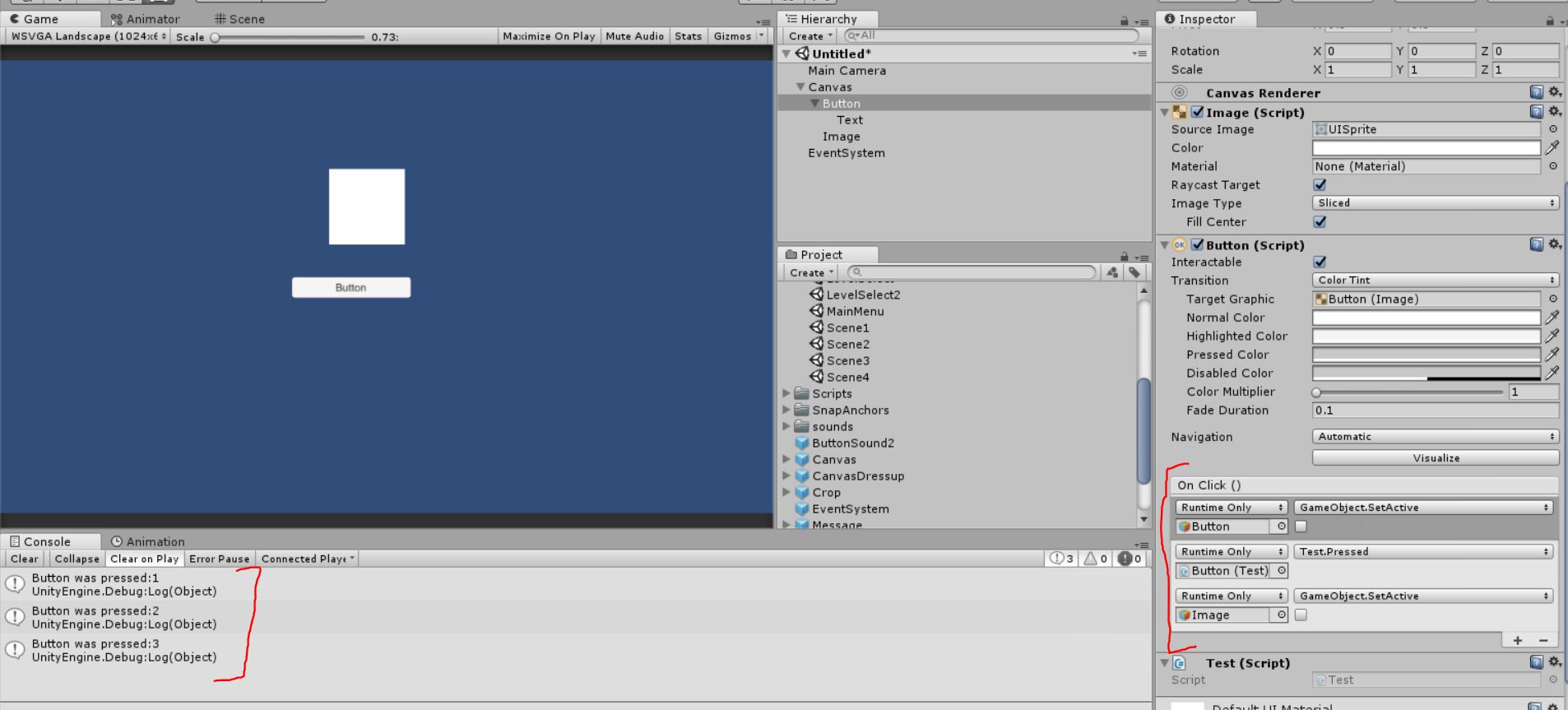1568x710 pixels.
Task: Open object picker for Material field
Action: coord(1552,166)
